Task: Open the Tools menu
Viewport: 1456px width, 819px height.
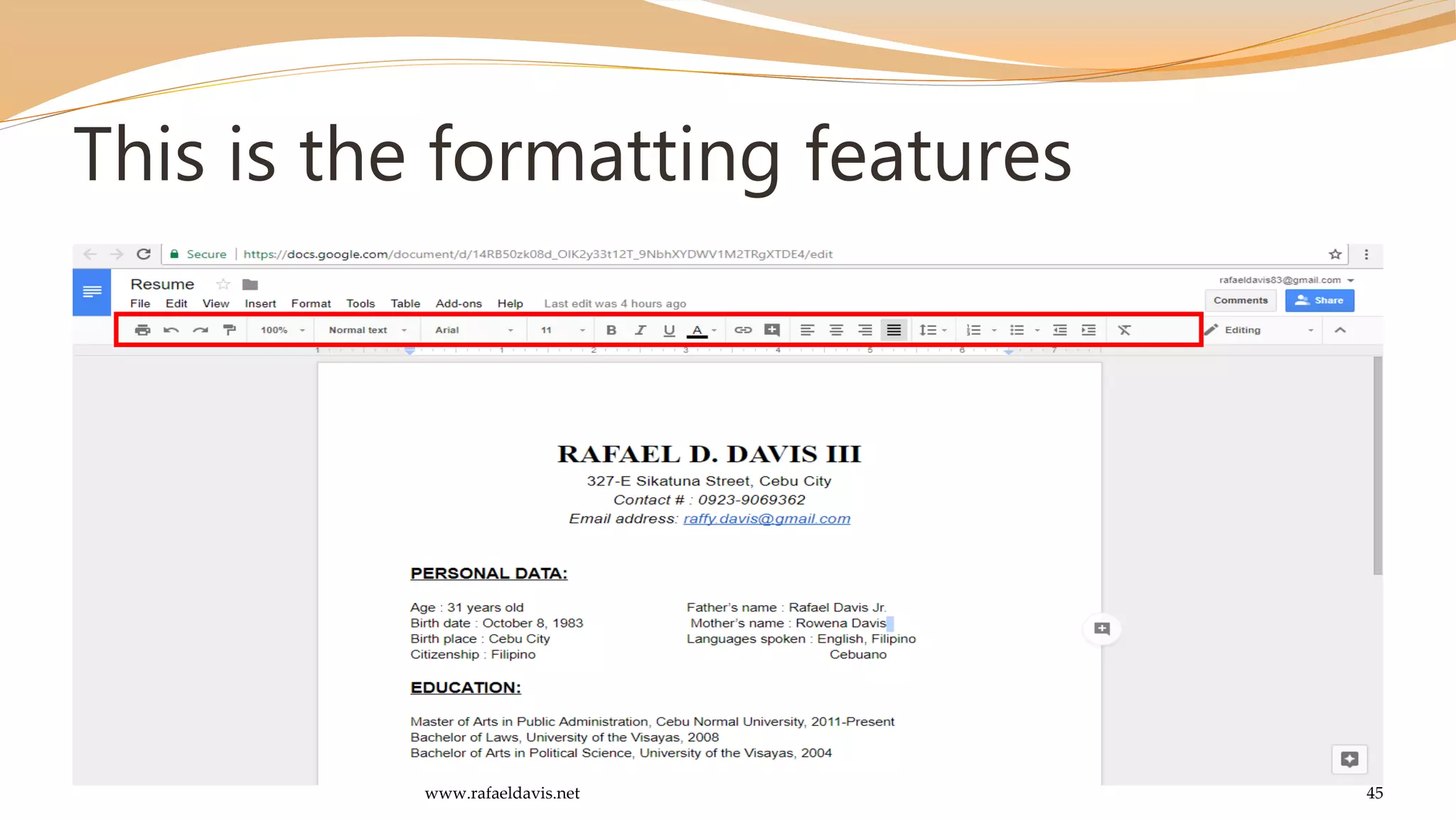Action: point(360,304)
